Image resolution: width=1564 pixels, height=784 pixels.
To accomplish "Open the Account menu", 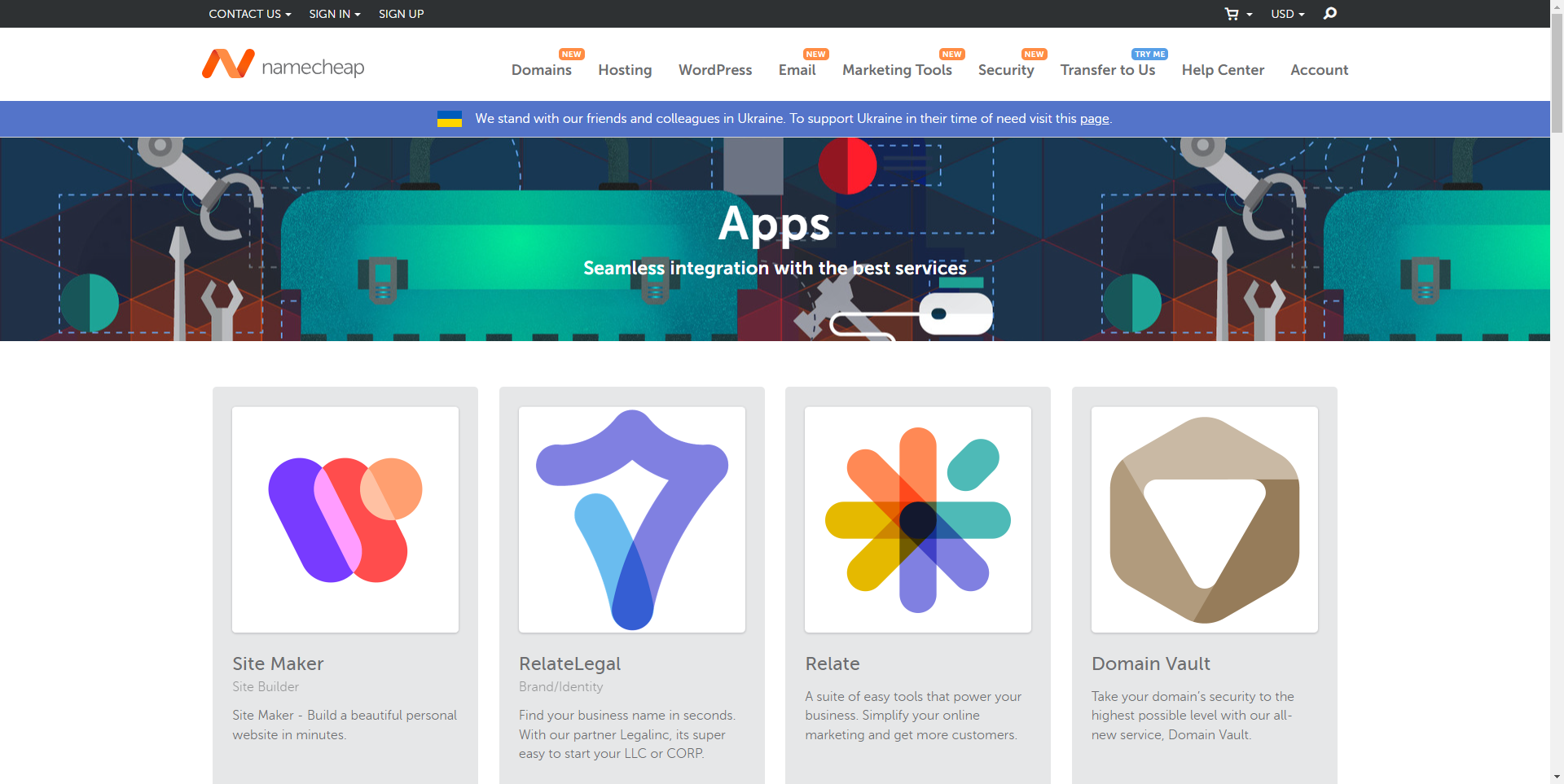I will [1319, 70].
